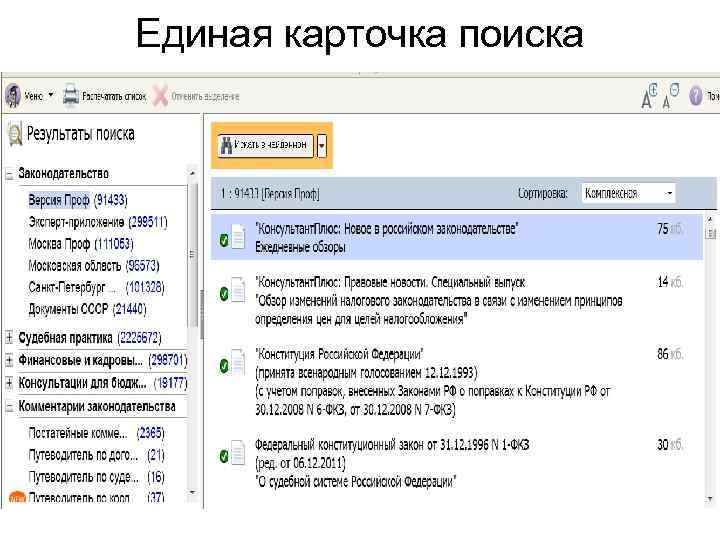Click the results list scrollbar down arrow
The height and width of the screenshot is (540, 720).
[x=710, y=500]
